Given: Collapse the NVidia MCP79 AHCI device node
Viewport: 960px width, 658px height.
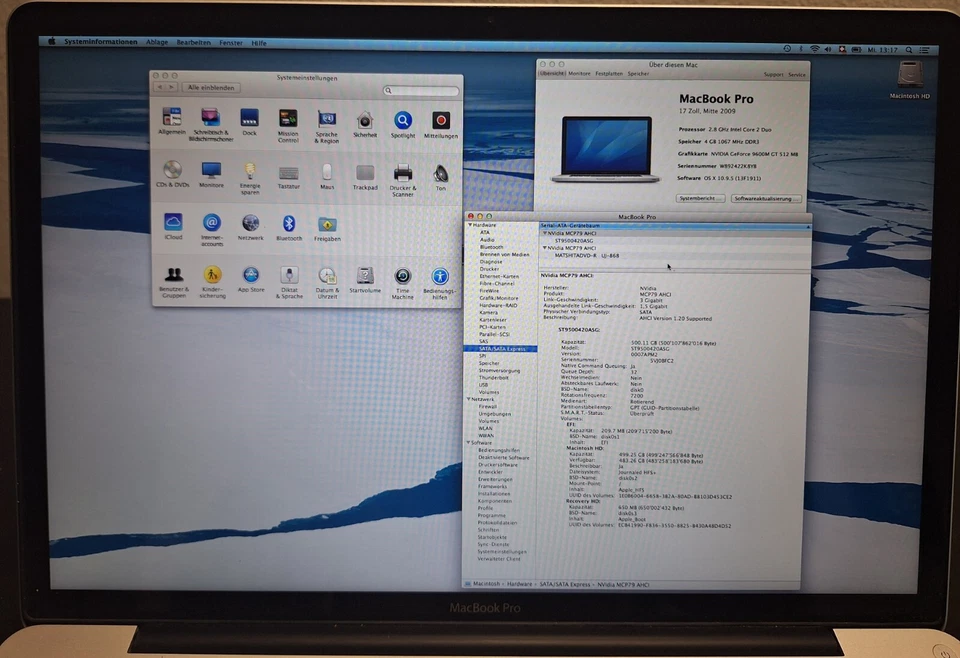Looking at the screenshot, I should coord(544,234).
